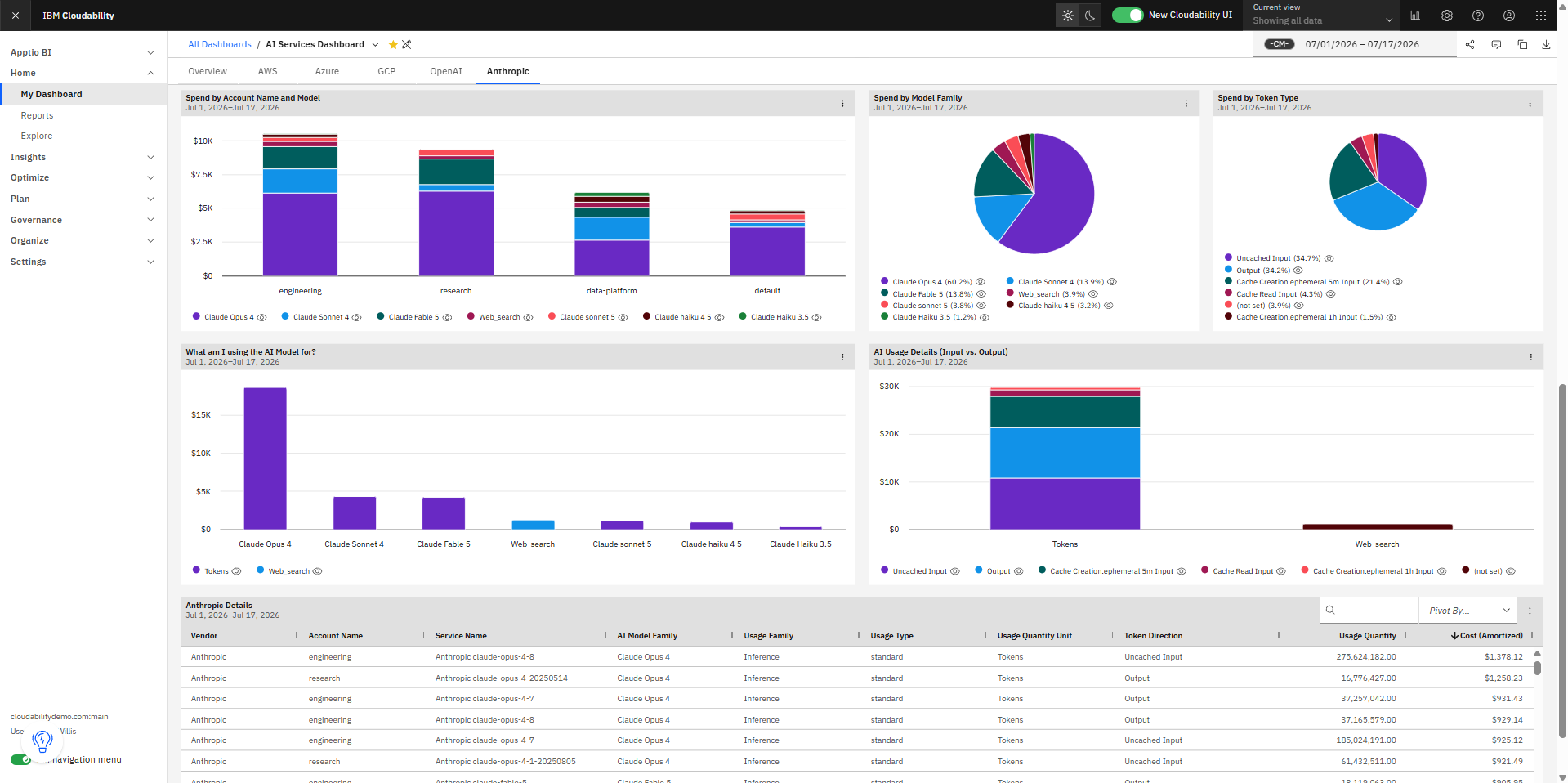This screenshot has height=783, width=1568.
Task: Open the comments icon in the dashboard toolbar
Action: point(1496,45)
